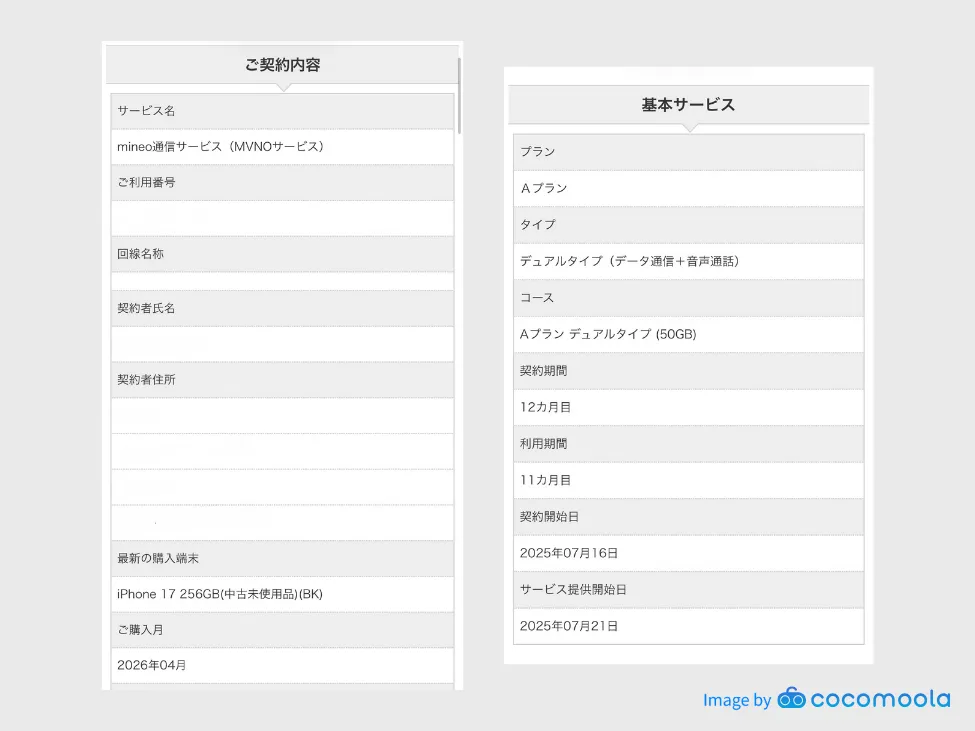Click the ご利用番号 label

pos(146,182)
